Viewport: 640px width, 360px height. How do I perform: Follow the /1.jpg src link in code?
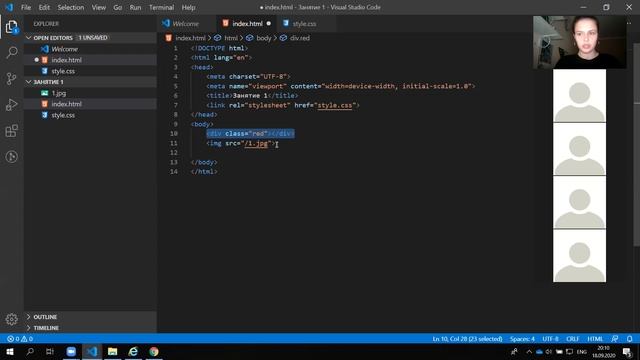(x=256, y=143)
